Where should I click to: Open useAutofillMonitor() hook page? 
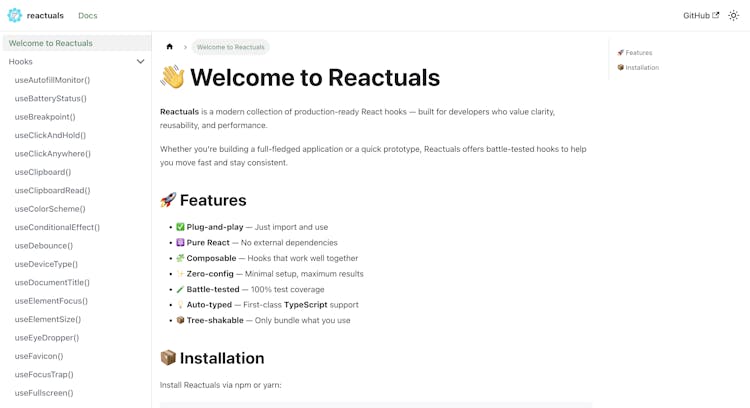52,80
